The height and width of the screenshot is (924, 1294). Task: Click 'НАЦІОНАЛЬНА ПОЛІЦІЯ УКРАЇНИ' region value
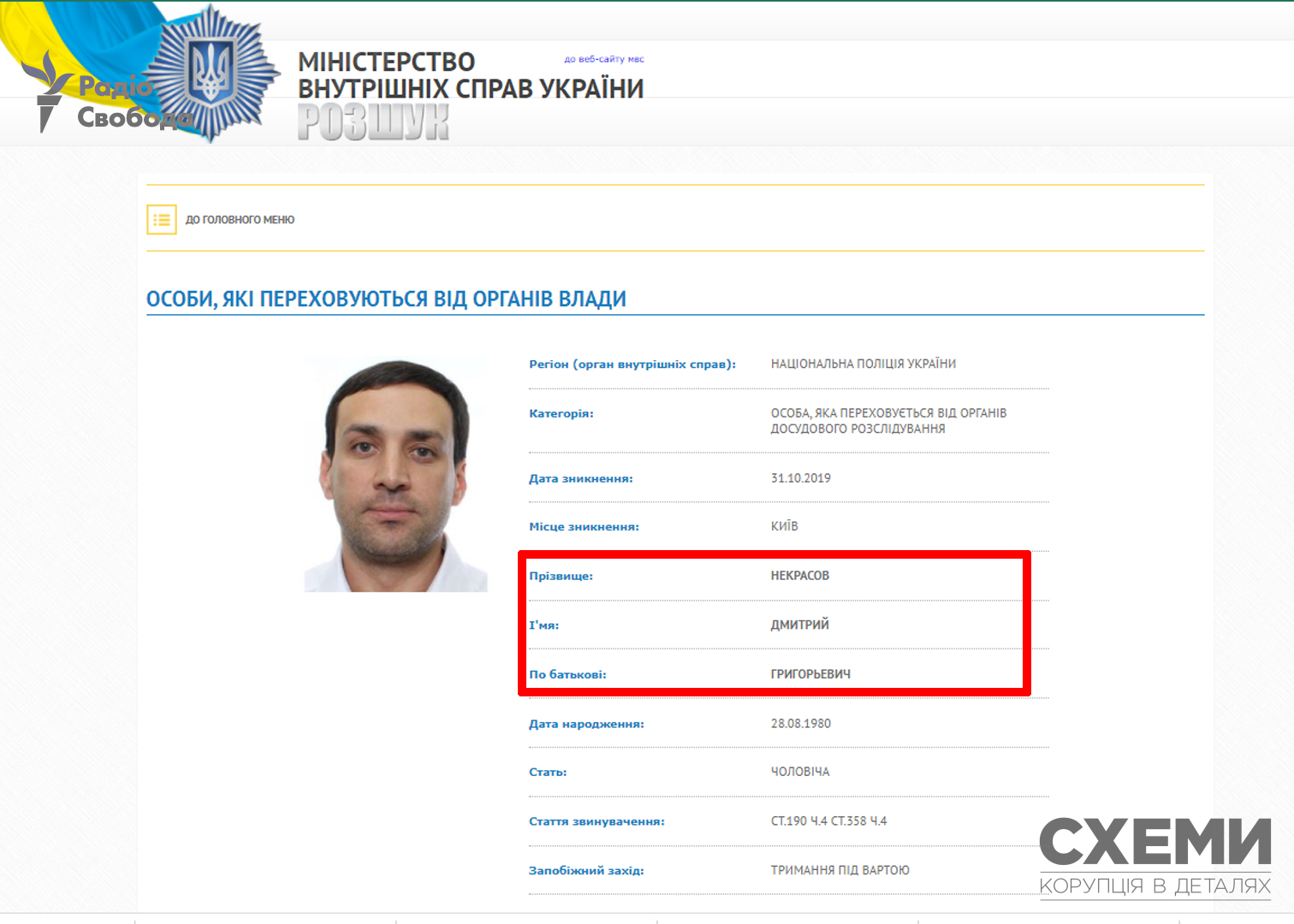click(x=863, y=364)
